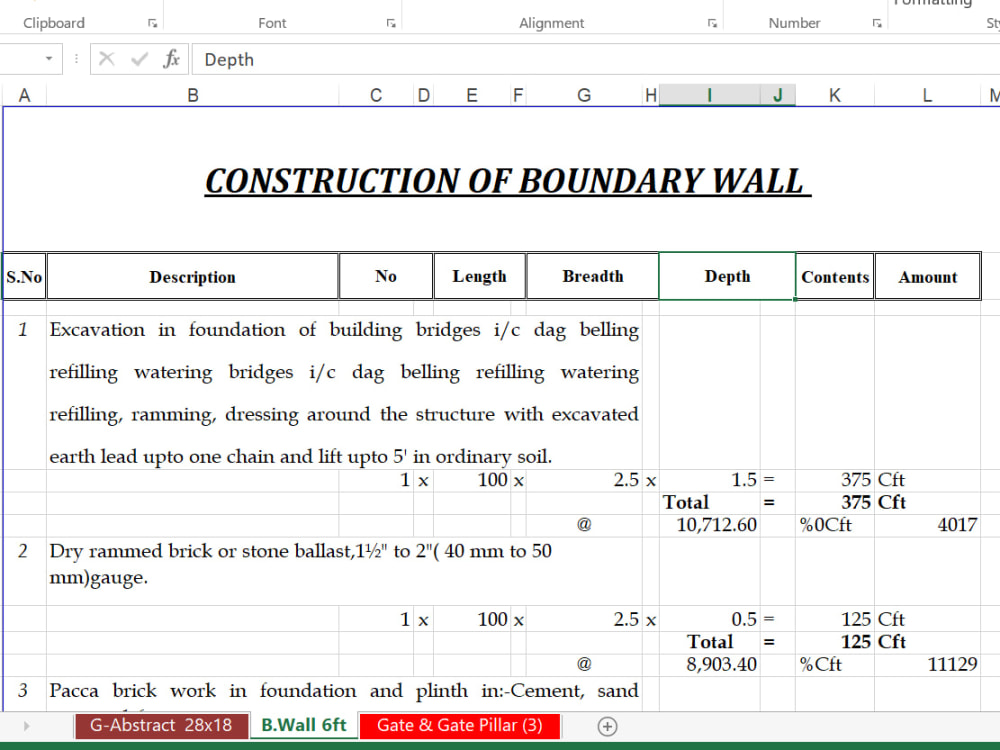
Task: Click the Insert Function fx icon
Action: 171,59
